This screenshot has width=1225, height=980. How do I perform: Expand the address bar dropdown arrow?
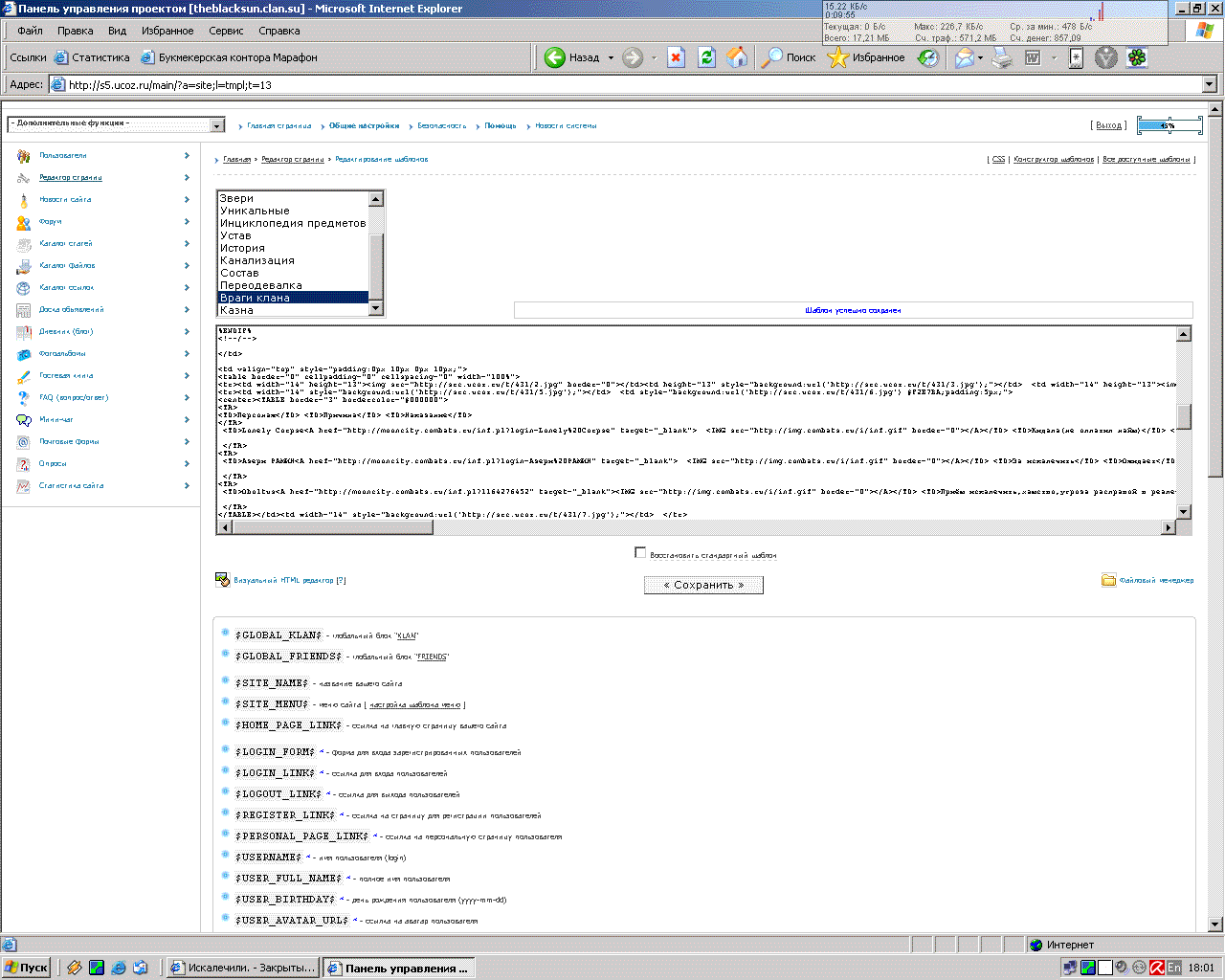pos(1209,84)
